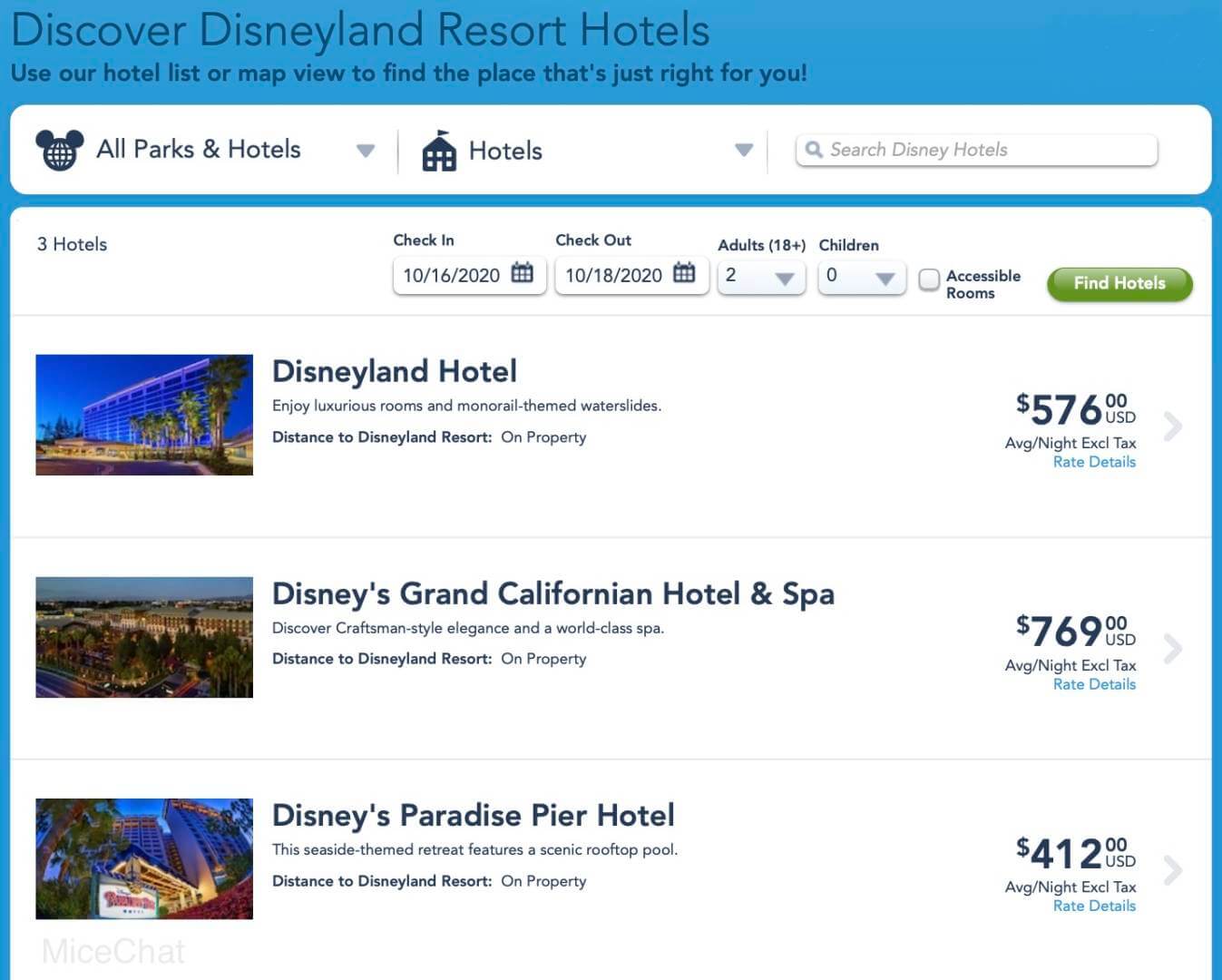Click the Find Hotels button

[x=1119, y=283]
